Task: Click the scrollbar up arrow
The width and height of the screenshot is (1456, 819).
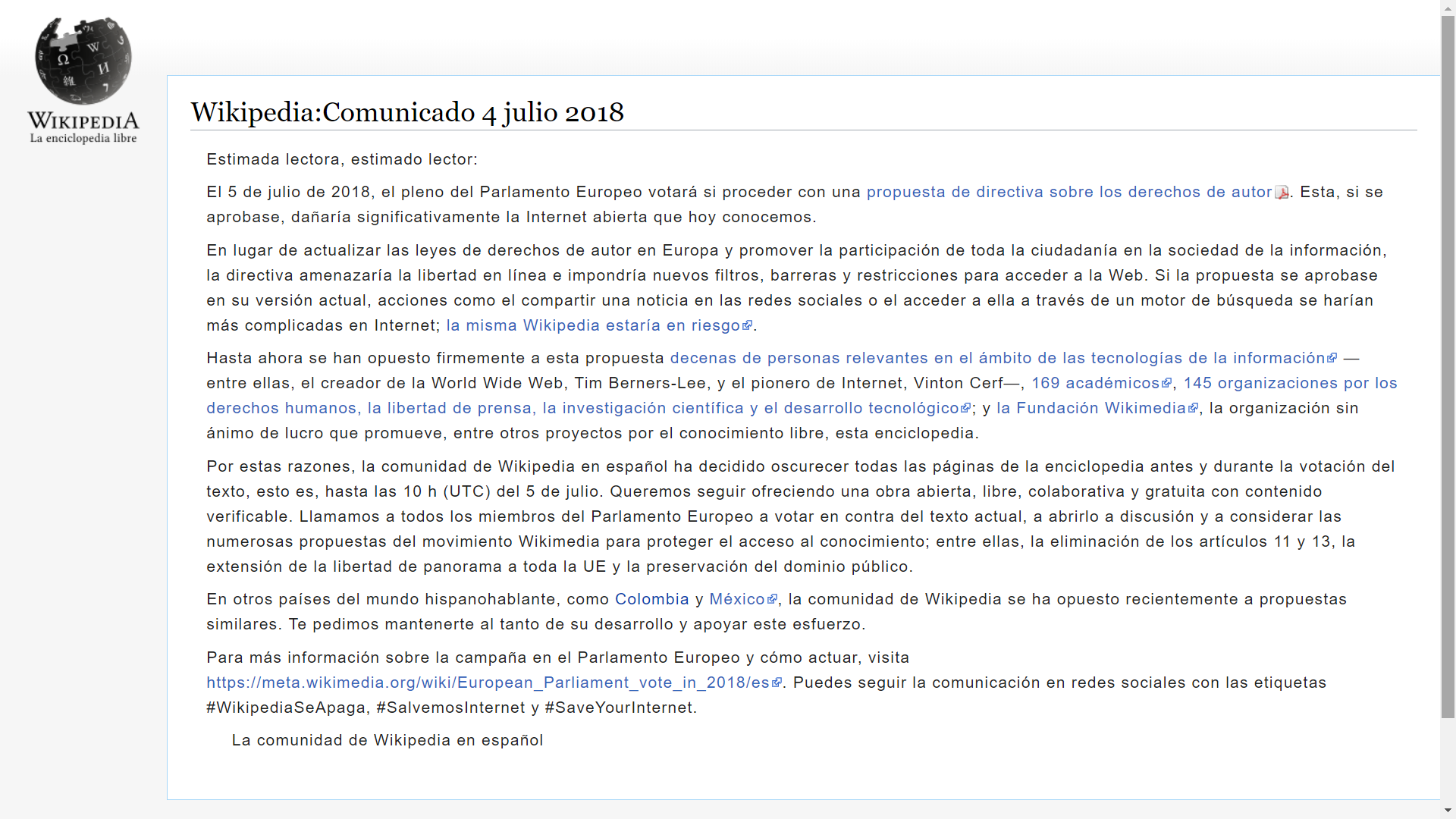Action: [x=1448, y=7]
